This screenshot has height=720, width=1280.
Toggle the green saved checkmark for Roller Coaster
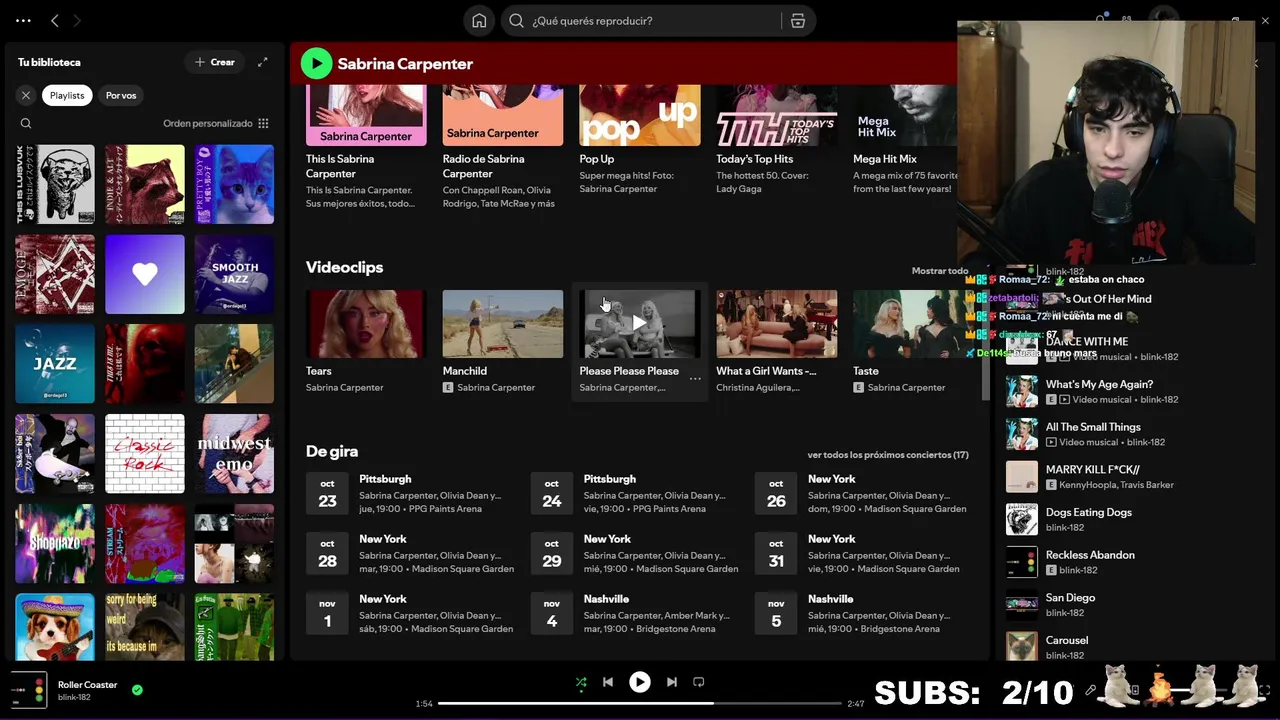pyautogui.click(x=137, y=690)
